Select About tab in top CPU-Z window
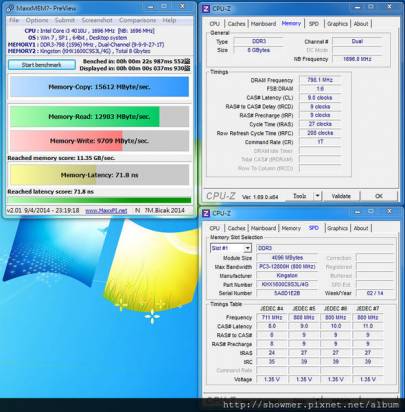Image resolution: width=405 pixels, height=412 pixels. pos(361,24)
